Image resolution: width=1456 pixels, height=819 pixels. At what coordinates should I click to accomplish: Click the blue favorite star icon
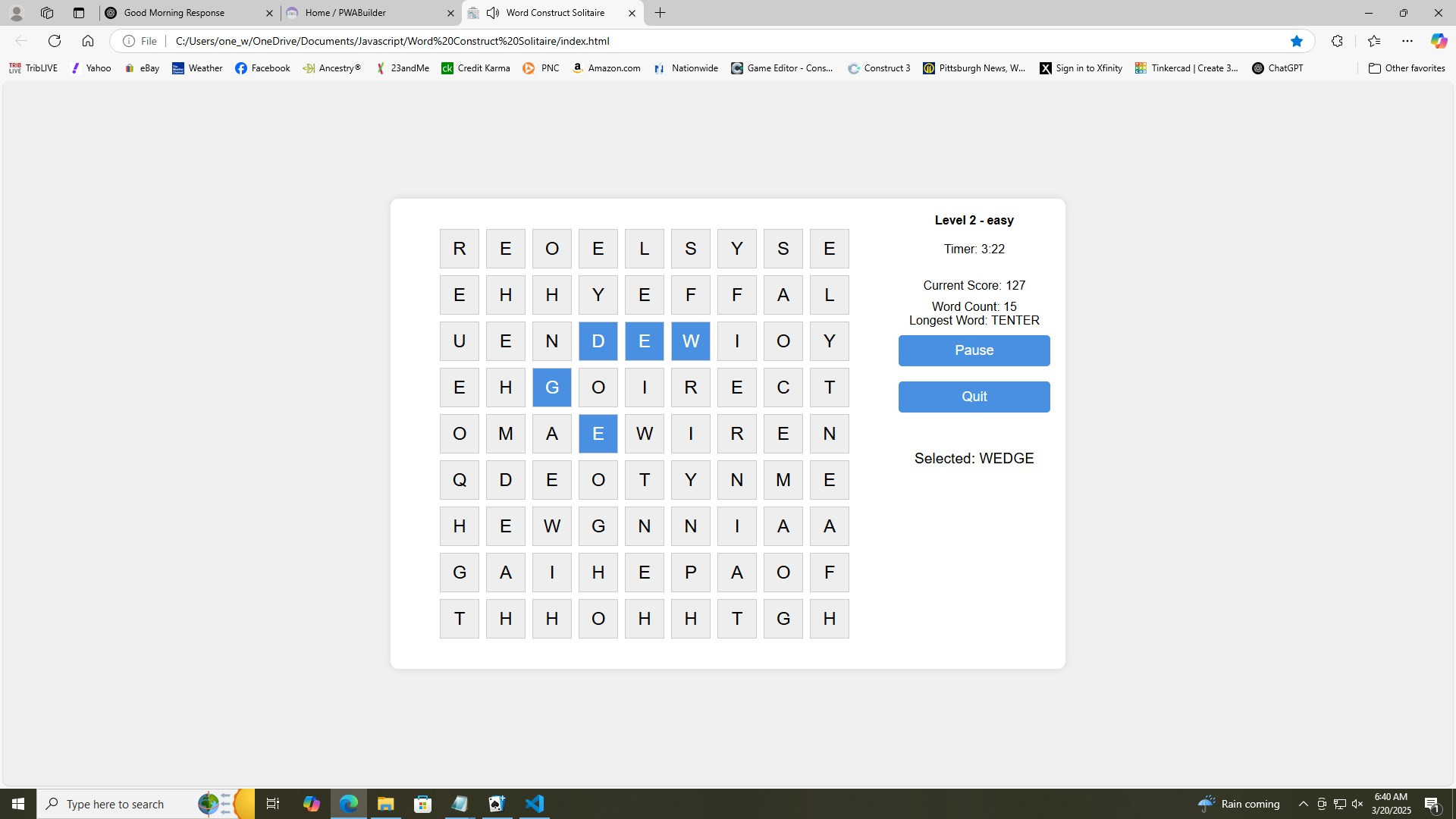coord(1296,41)
